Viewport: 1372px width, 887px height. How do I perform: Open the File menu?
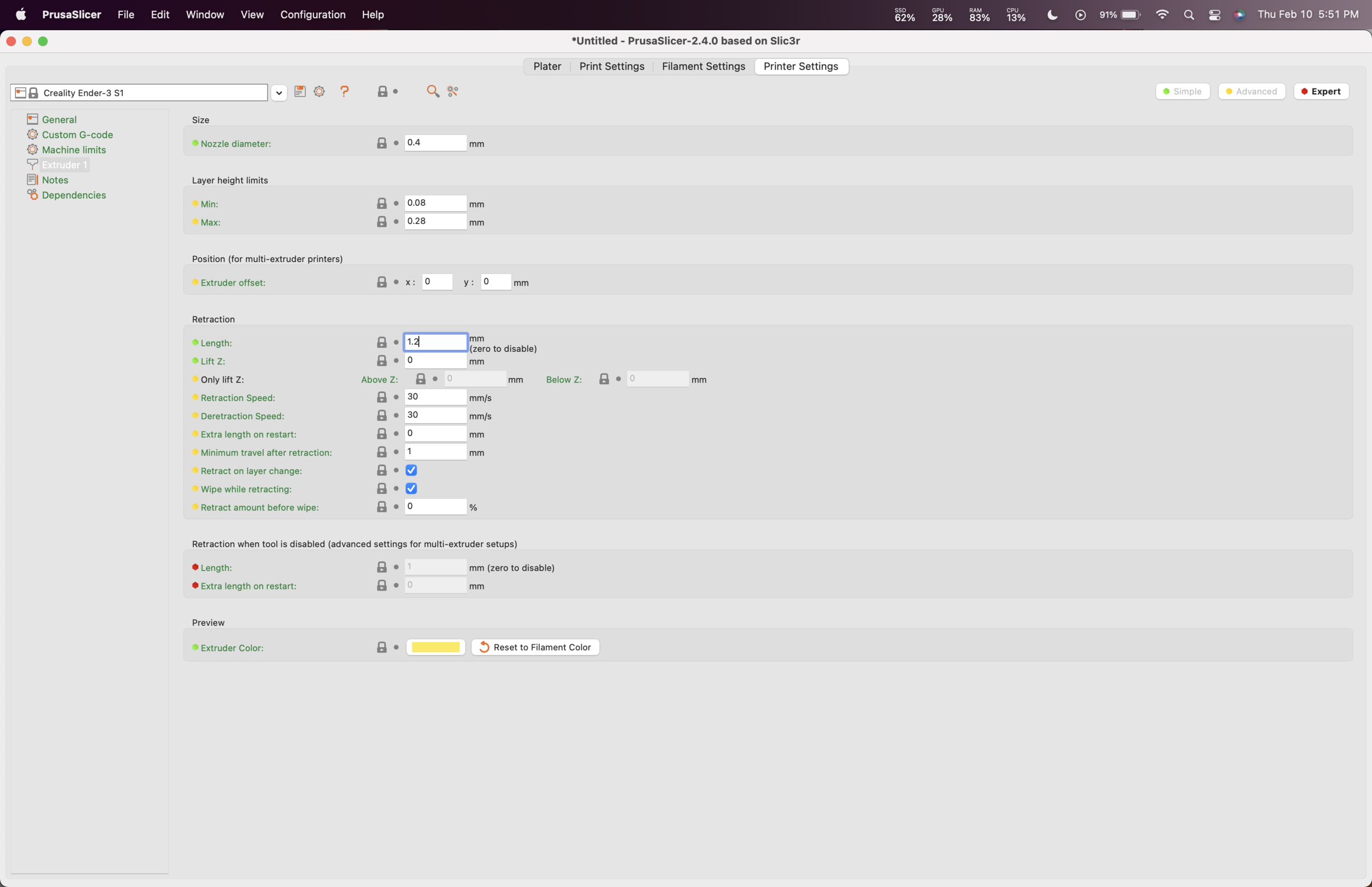tap(126, 15)
